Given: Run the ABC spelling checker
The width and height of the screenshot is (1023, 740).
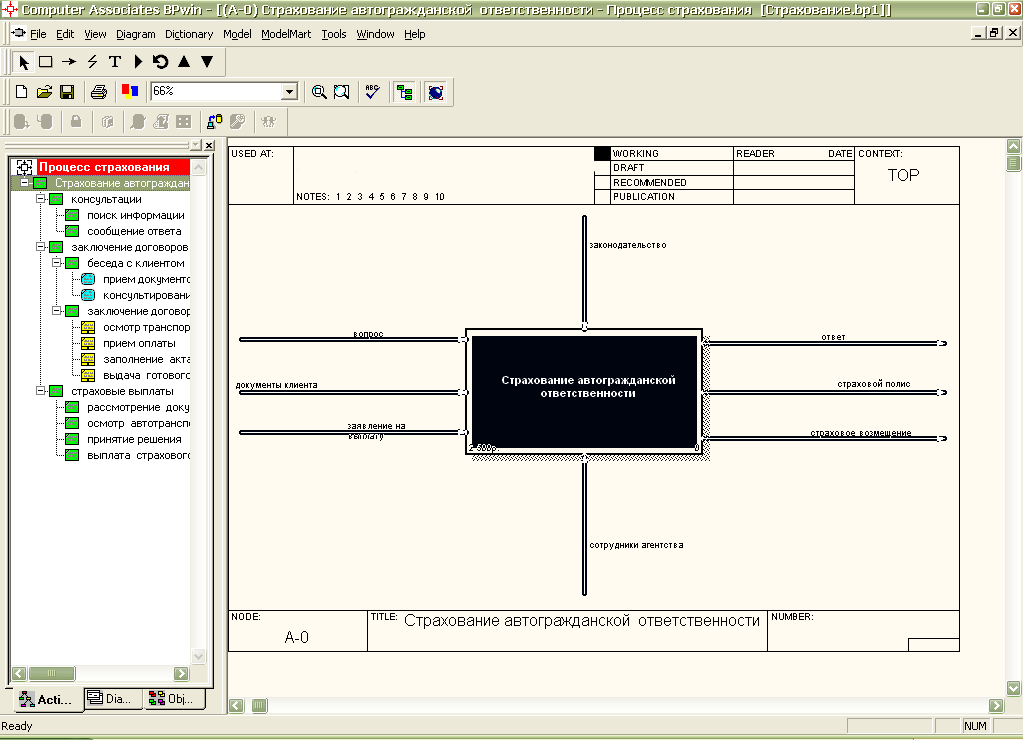Looking at the screenshot, I should pos(373,92).
